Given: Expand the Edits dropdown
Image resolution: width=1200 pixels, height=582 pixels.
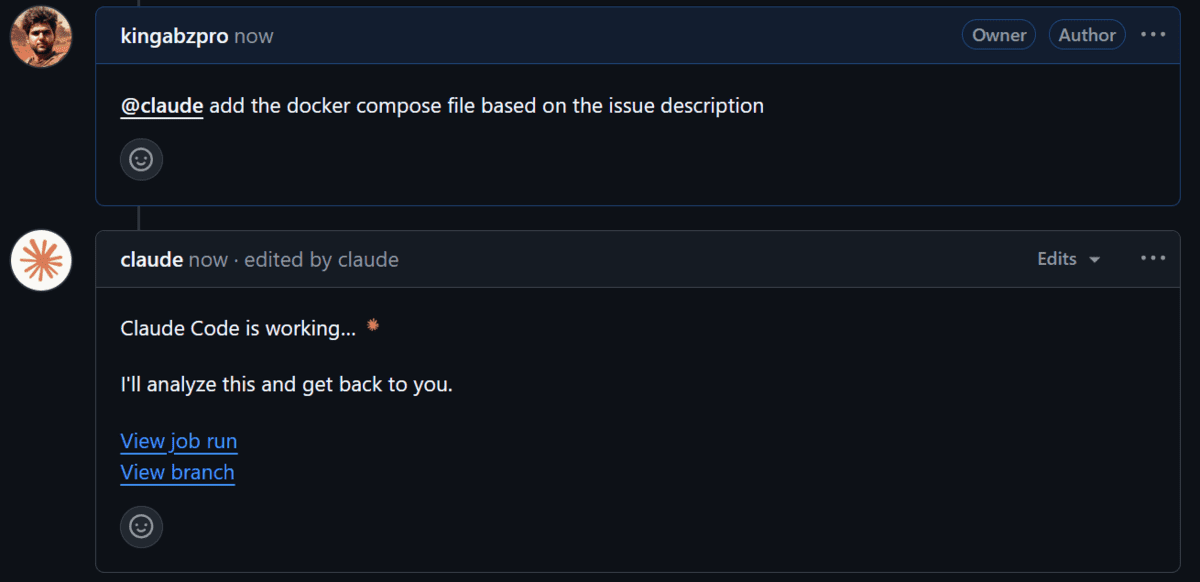Looking at the screenshot, I should point(1068,259).
